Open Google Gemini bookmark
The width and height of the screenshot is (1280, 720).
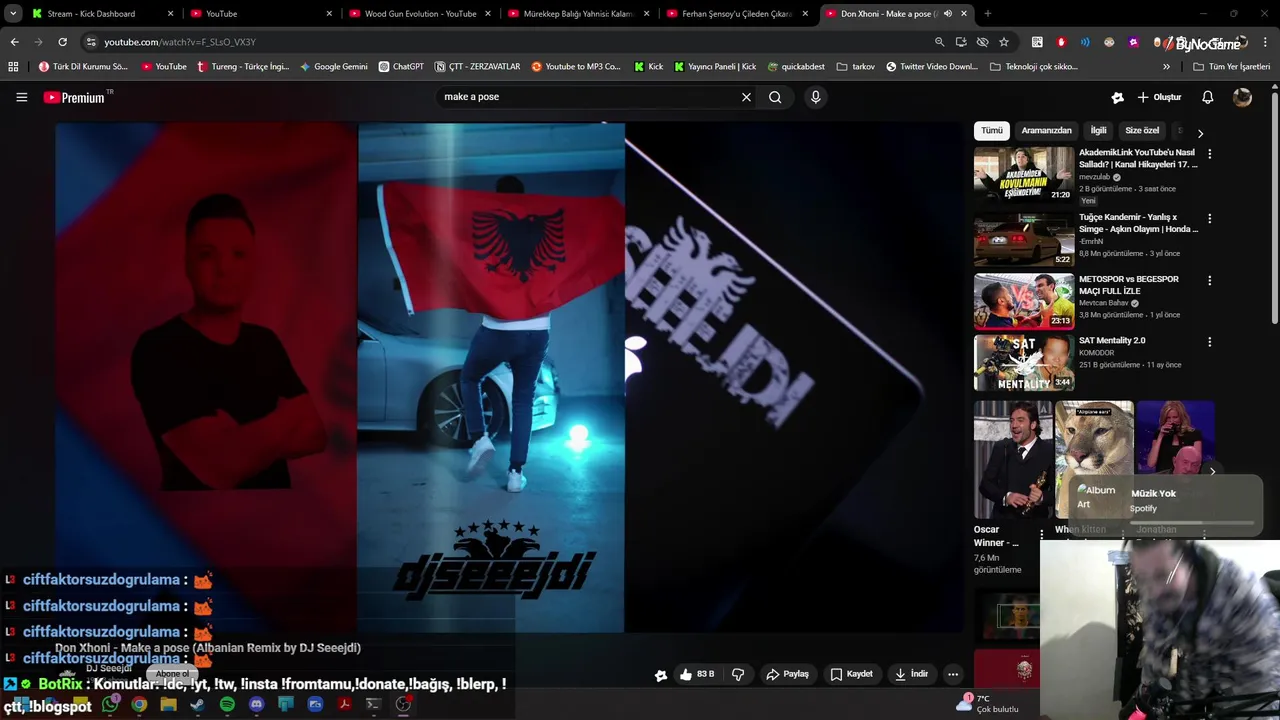tap(334, 67)
